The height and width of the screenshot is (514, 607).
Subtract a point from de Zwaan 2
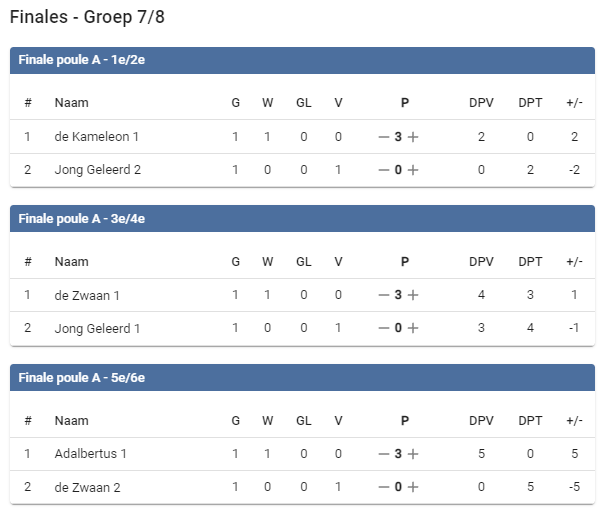(383, 487)
